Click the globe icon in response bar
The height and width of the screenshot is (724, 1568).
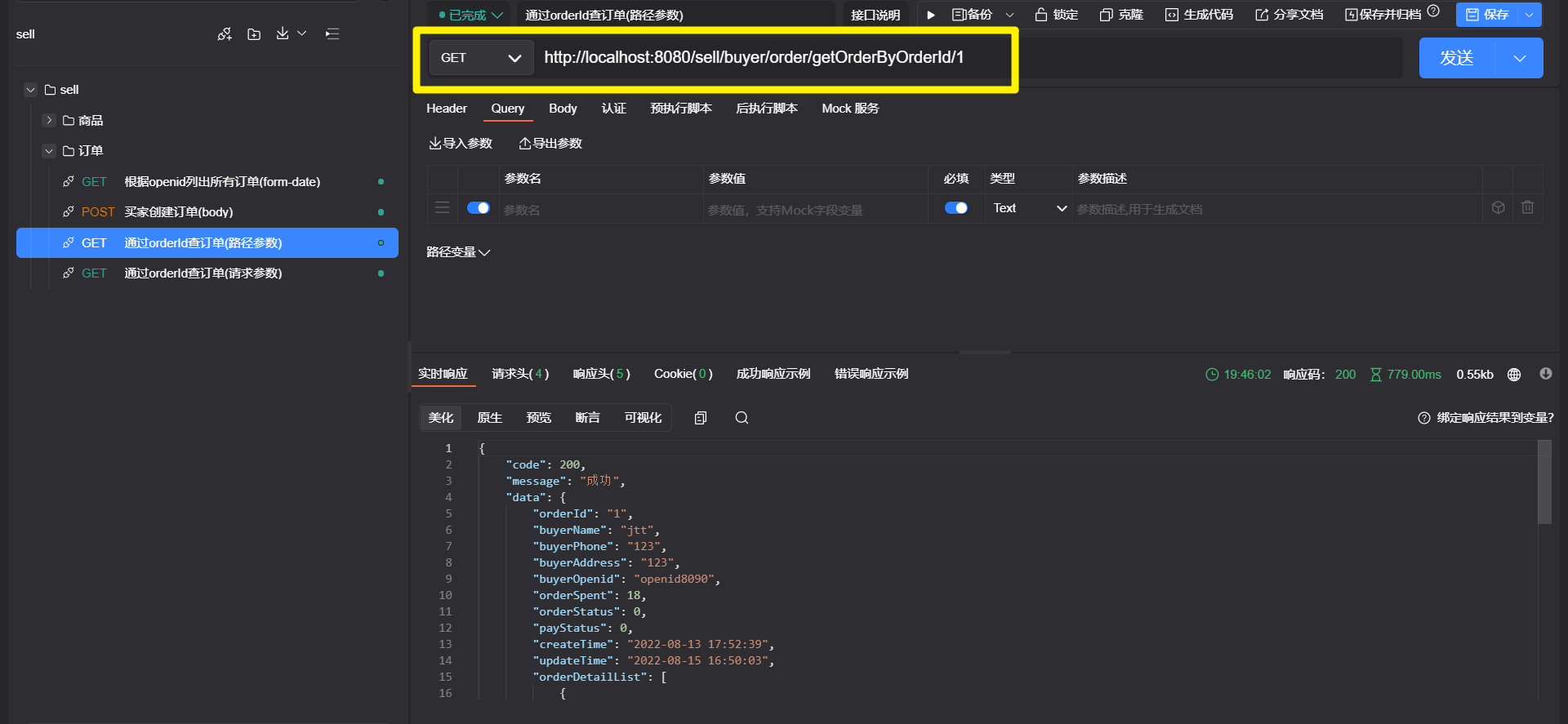1514,375
